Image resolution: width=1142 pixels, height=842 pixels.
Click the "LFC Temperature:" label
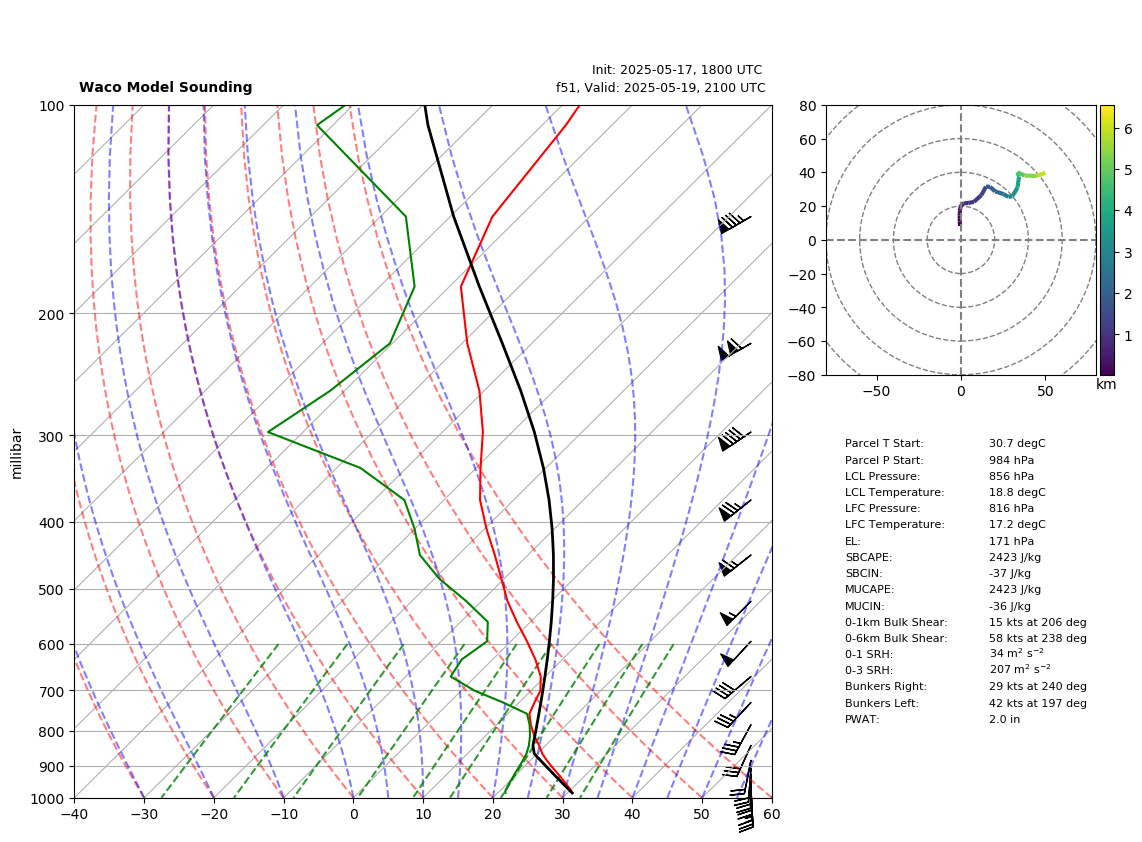click(x=894, y=524)
